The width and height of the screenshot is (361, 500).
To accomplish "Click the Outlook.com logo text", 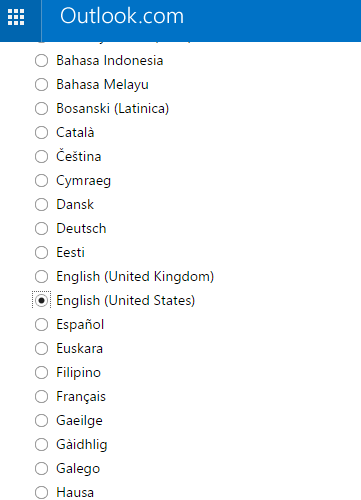I will 122,16.
